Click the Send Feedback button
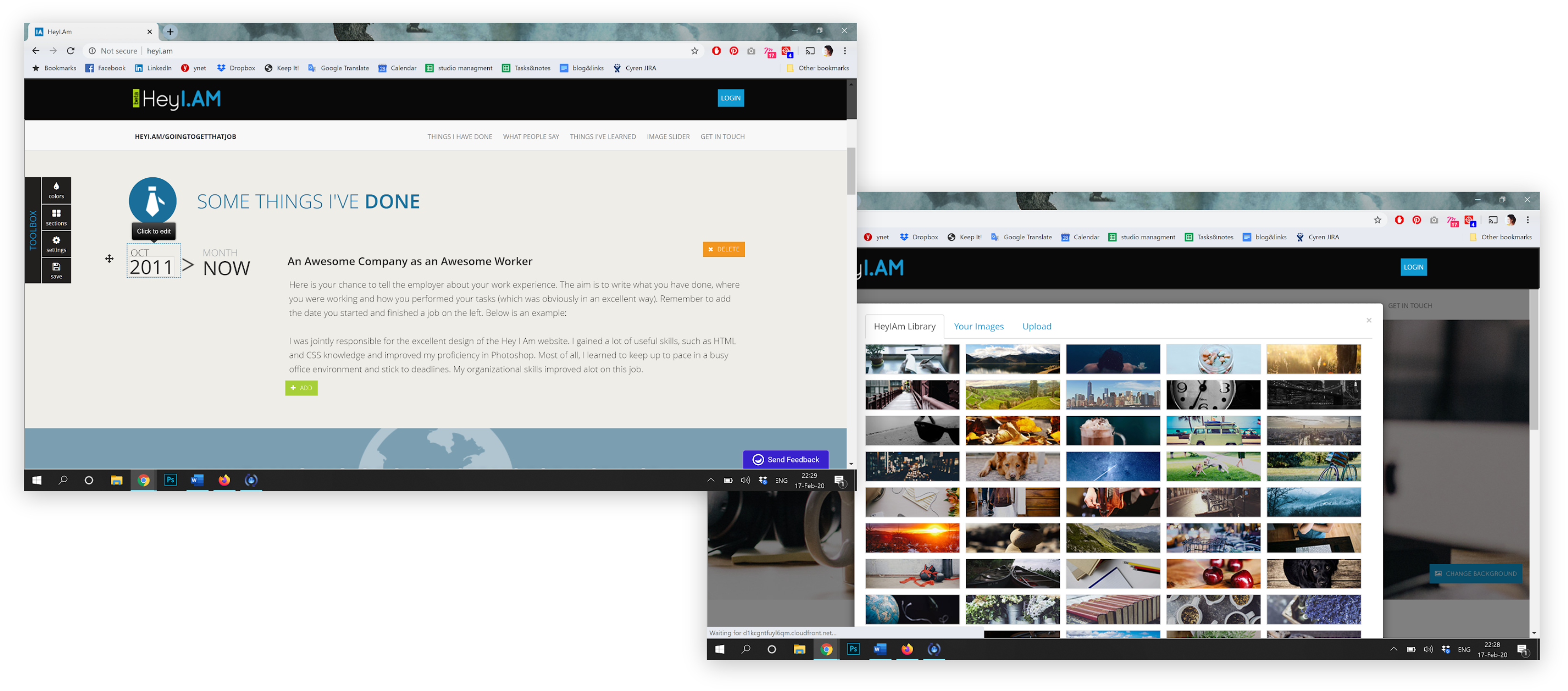1568x691 pixels. tap(785, 459)
